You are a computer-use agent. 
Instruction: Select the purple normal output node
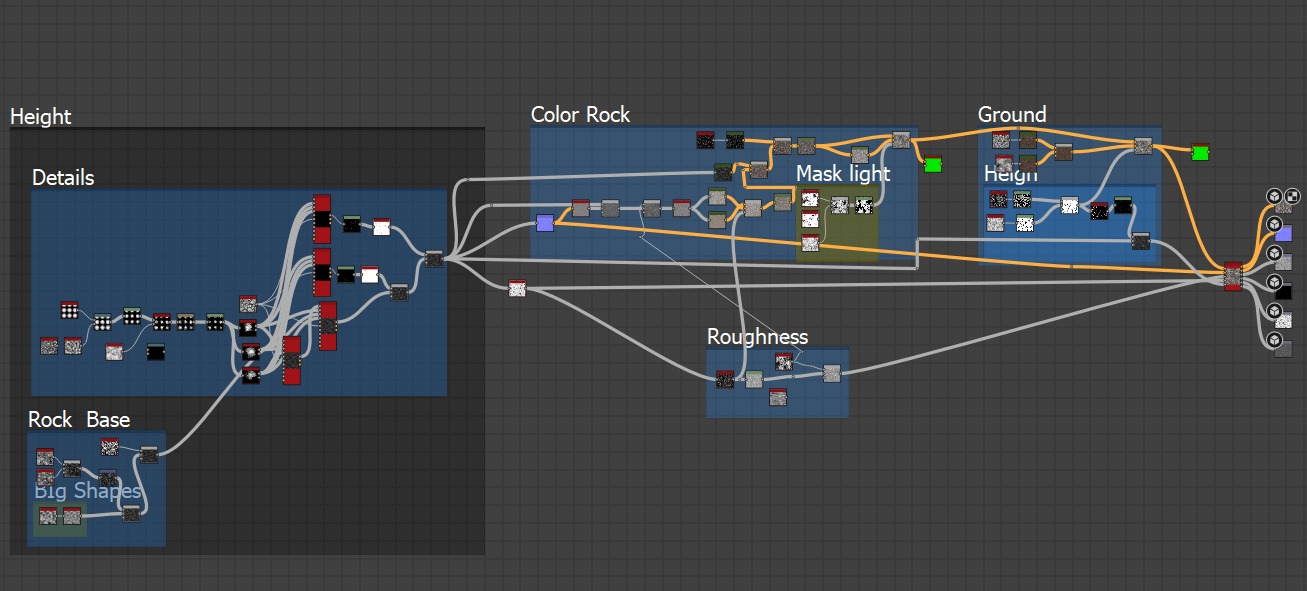click(x=1284, y=234)
